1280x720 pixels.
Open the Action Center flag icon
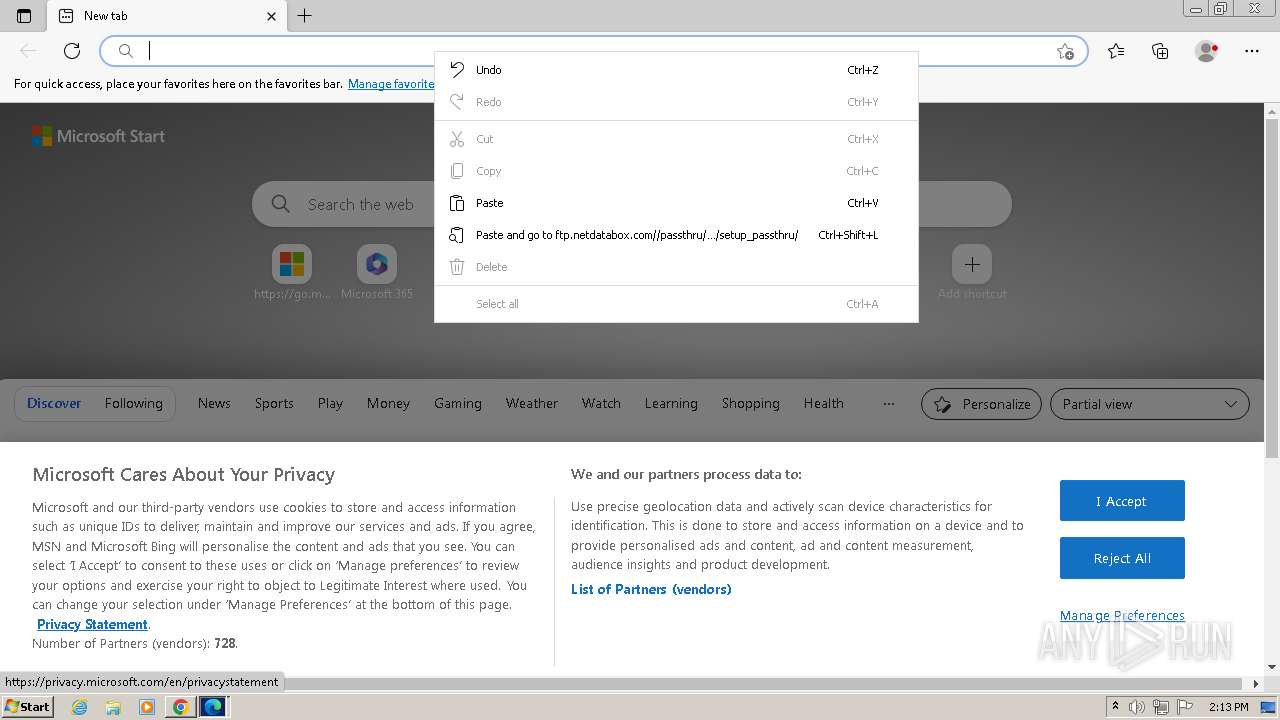click(x=1185, y=707)
